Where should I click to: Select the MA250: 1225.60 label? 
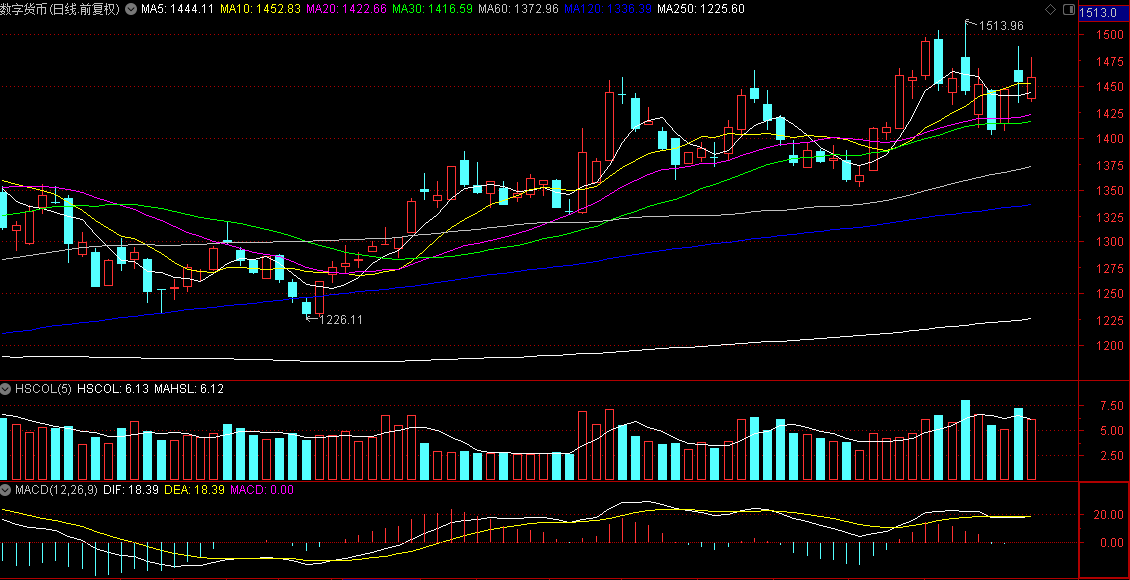(701, 9)
